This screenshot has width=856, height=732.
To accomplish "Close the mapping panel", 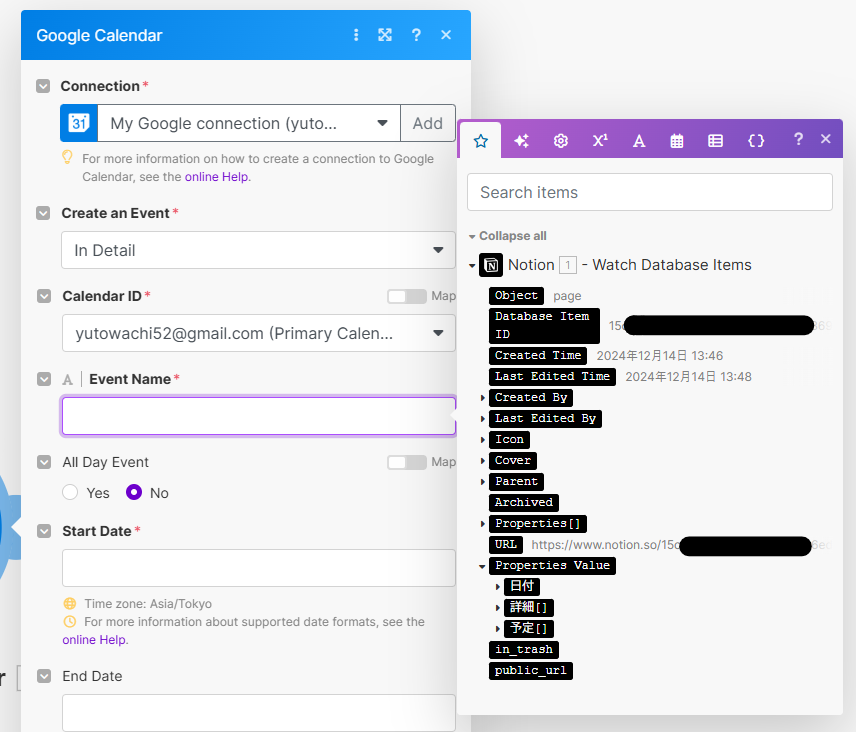I will coord(825,139).
